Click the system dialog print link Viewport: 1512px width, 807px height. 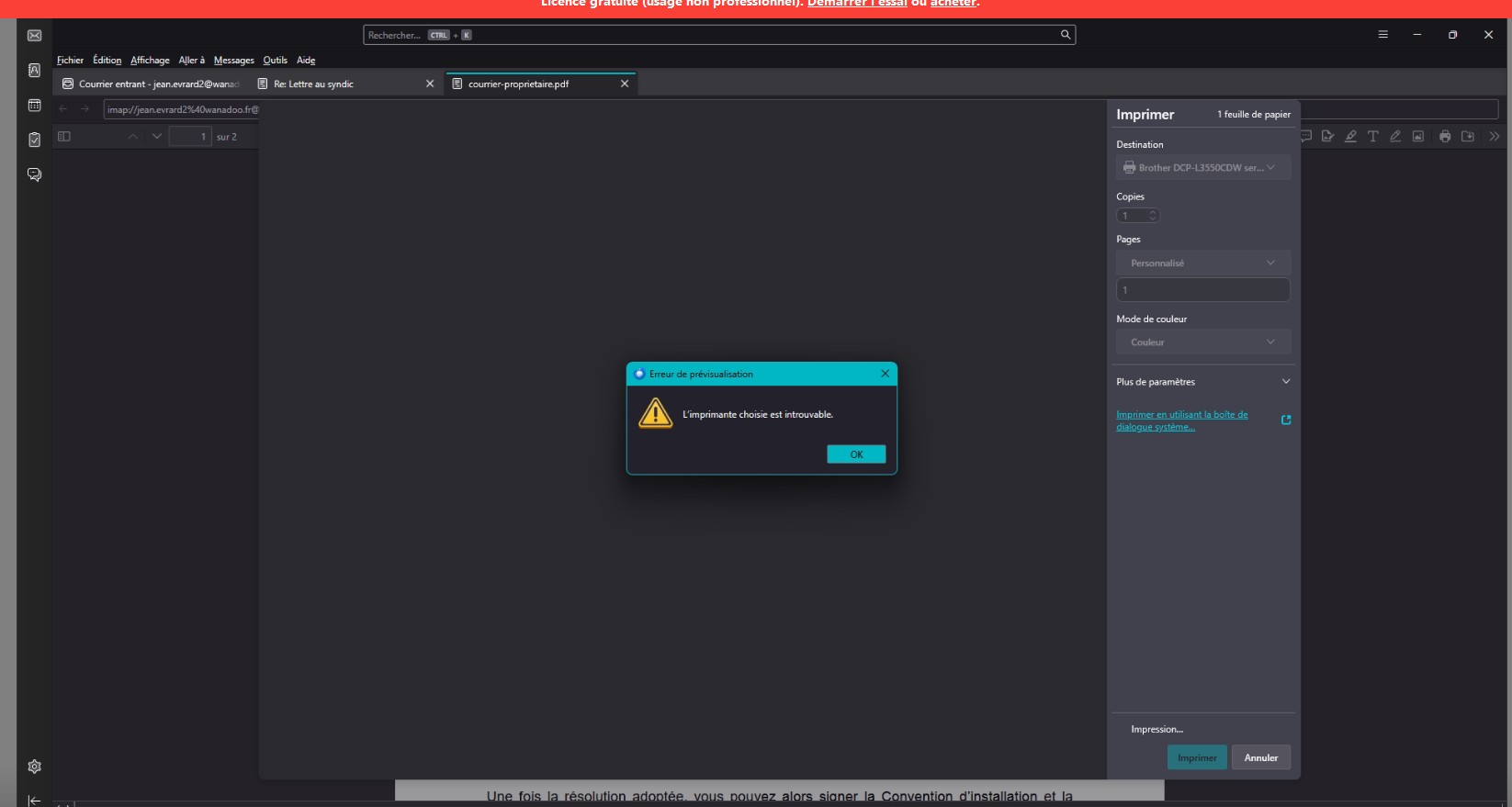[1181, 420]
